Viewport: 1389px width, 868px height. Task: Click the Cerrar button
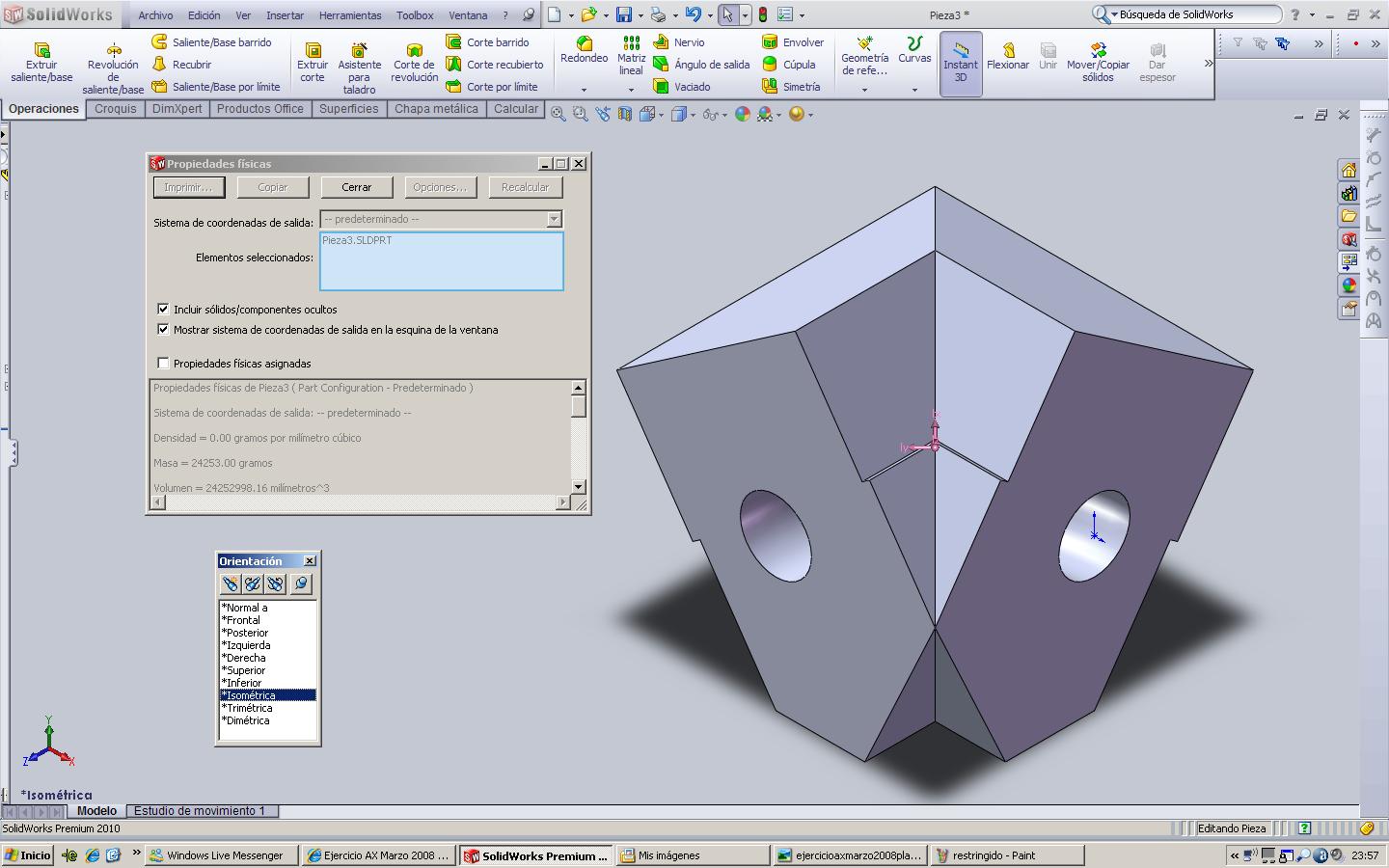tap(356, 187)
